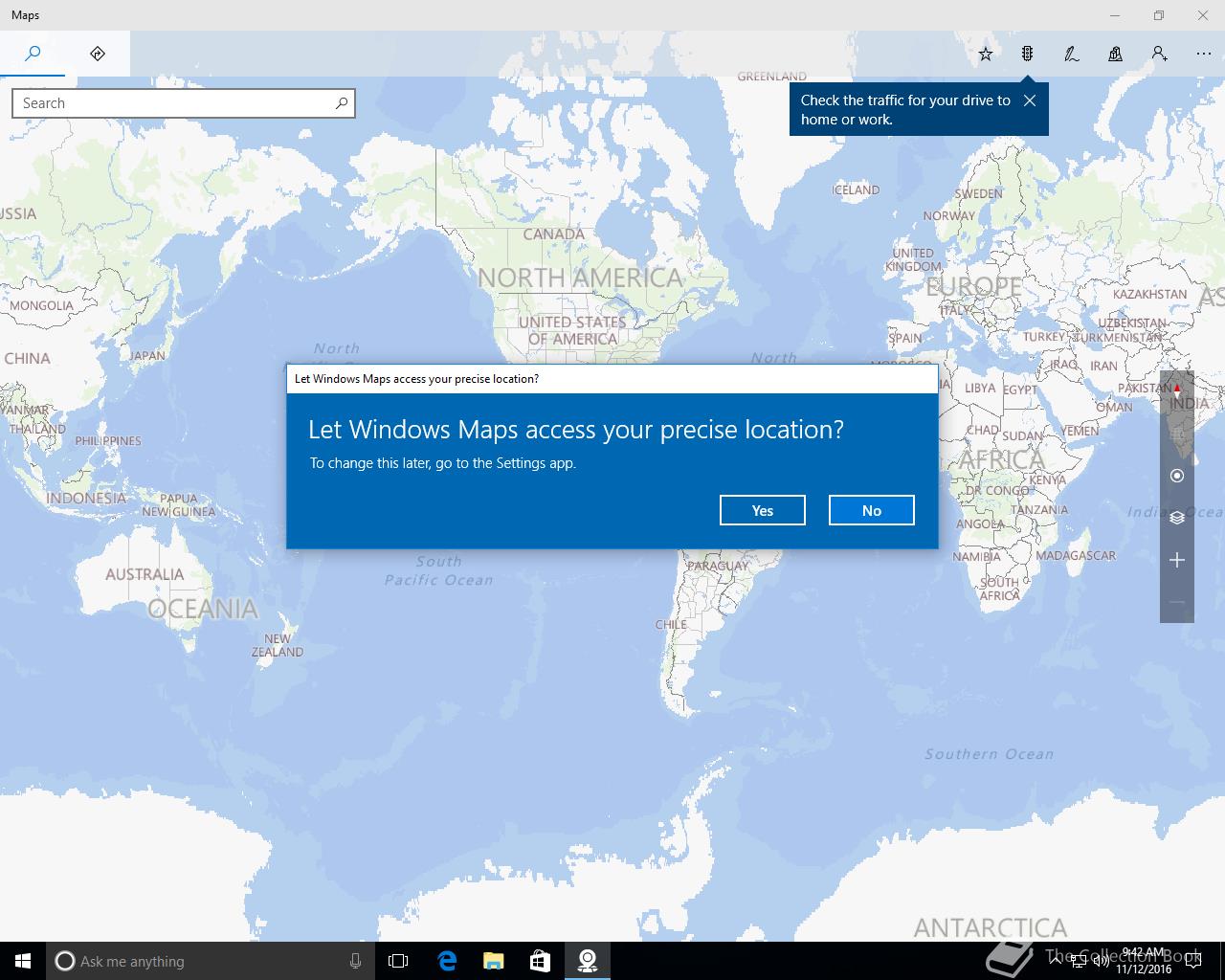1225x980 pixels.
Task: Open the Windows Start menu
Action: 23,961
